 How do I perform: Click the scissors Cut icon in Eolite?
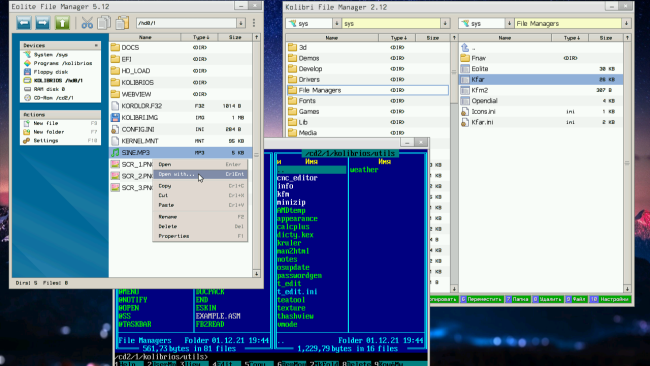tap(87, 23)
